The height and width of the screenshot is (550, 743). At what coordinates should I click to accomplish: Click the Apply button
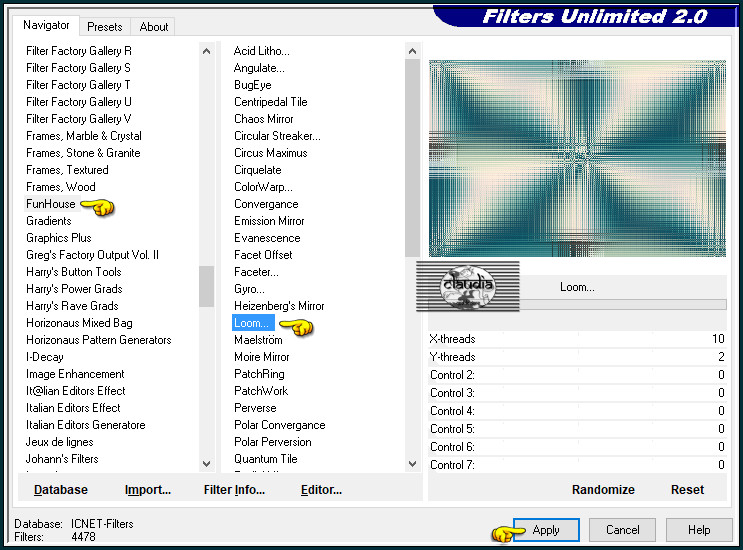point(546,530)
